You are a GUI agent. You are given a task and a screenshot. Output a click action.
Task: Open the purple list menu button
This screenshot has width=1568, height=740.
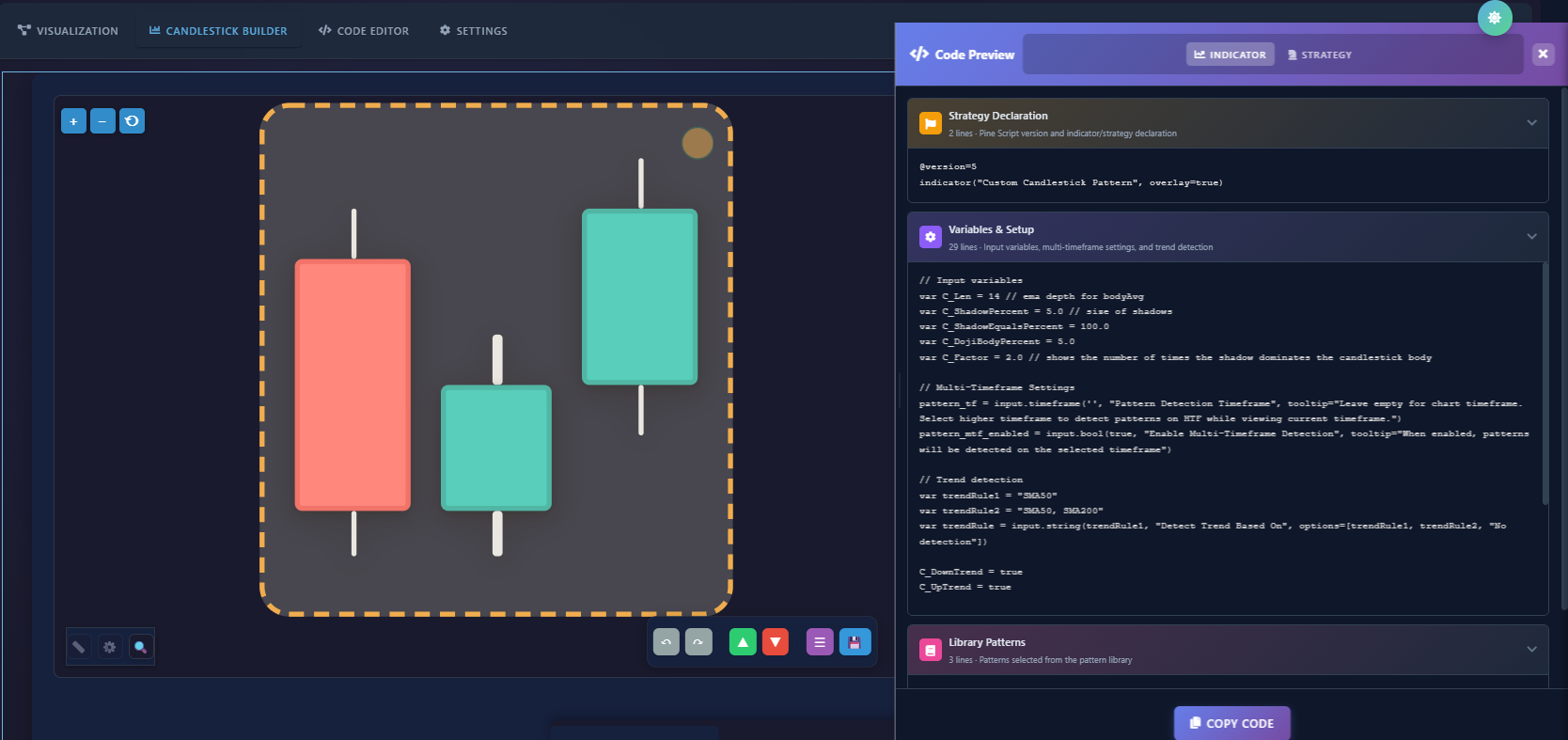click(x=820, y=642)
